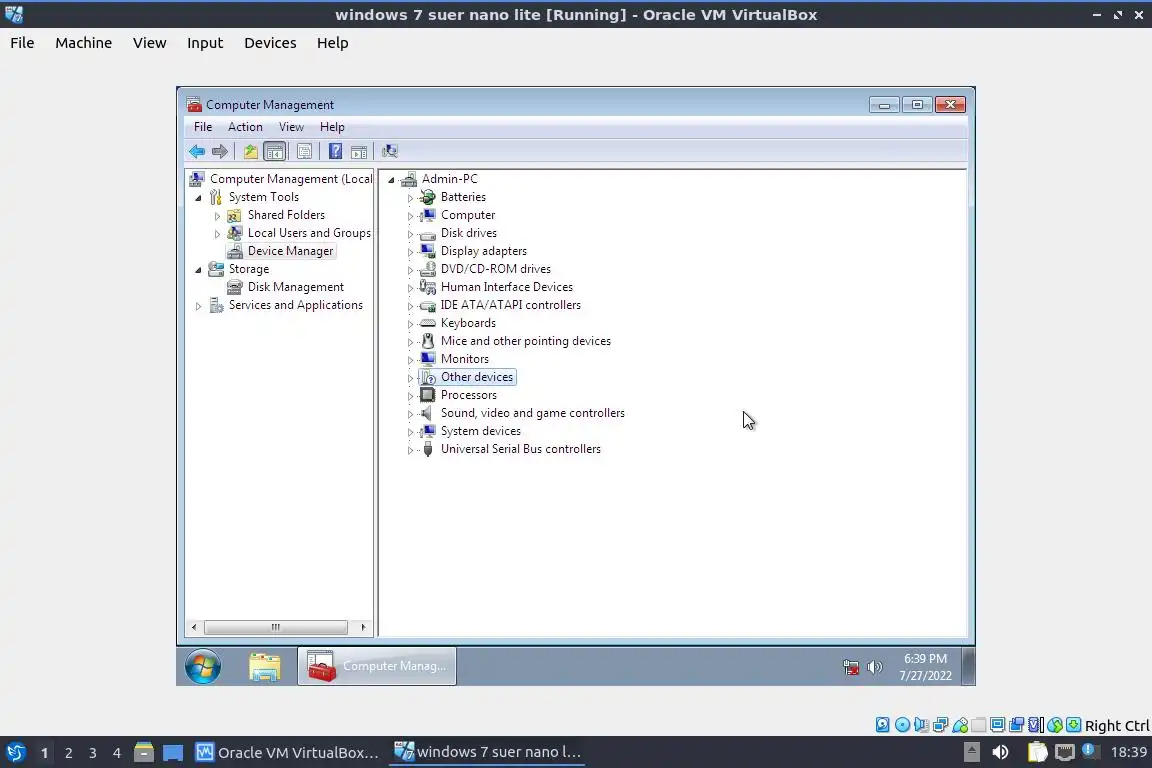Click the Scan for hardware changes icon
Image resolution: width=1152 pixels, height=768 pixels.
(x=390, y=151)
